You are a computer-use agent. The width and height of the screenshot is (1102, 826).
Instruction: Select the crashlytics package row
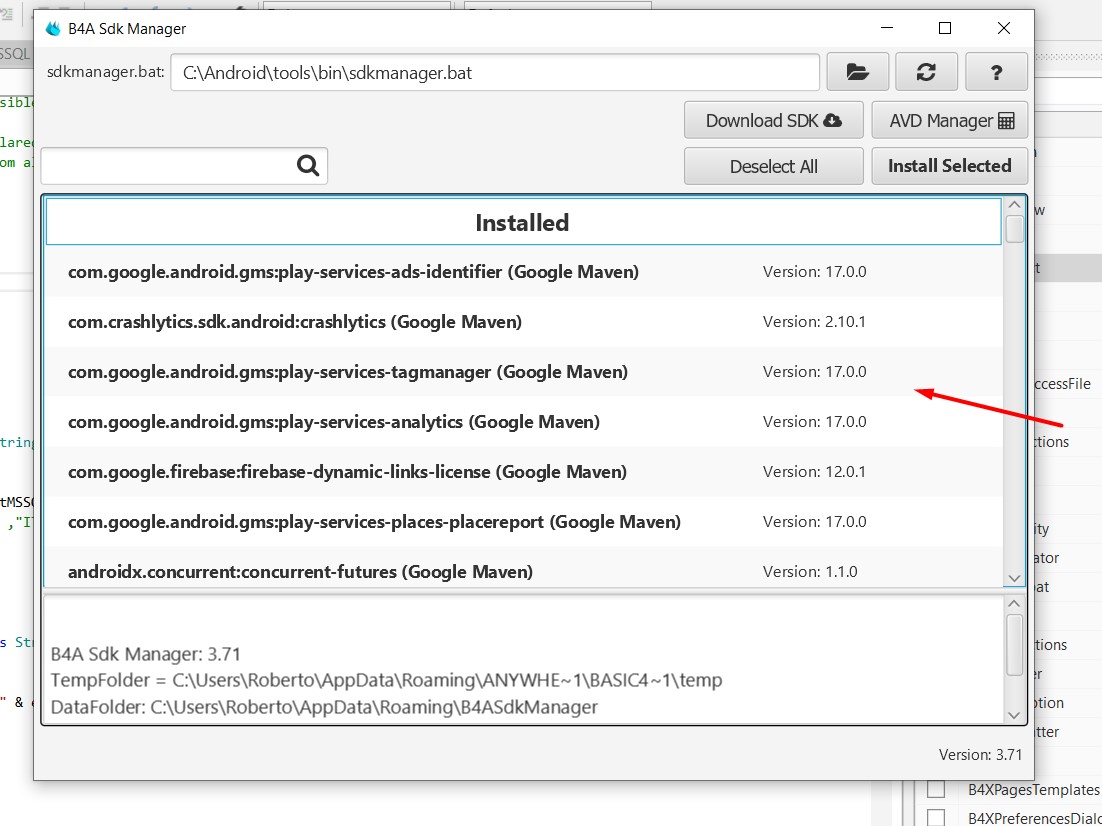(x=523, y=322)
